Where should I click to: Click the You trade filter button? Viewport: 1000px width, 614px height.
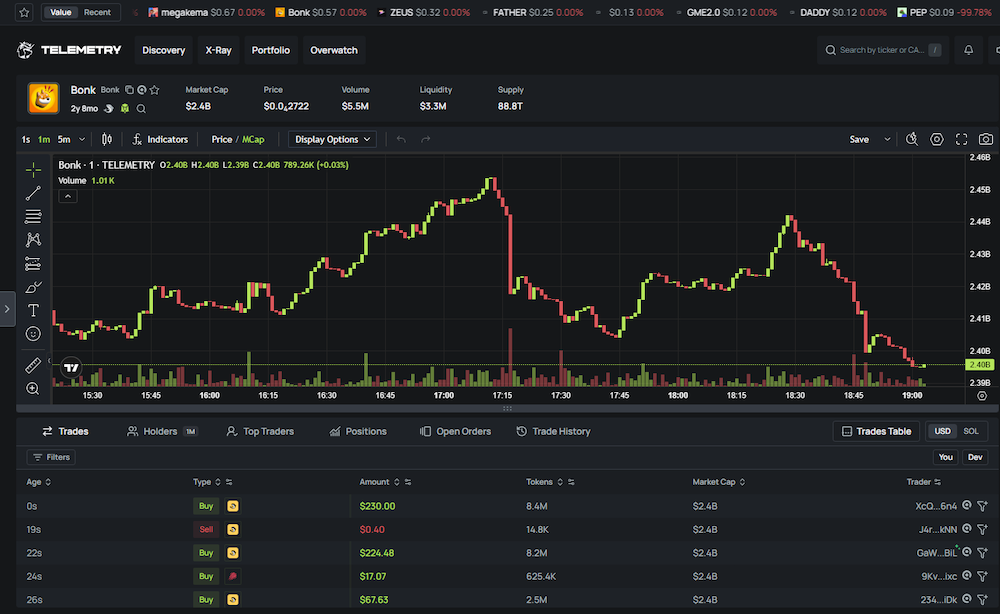pos(945,457)
